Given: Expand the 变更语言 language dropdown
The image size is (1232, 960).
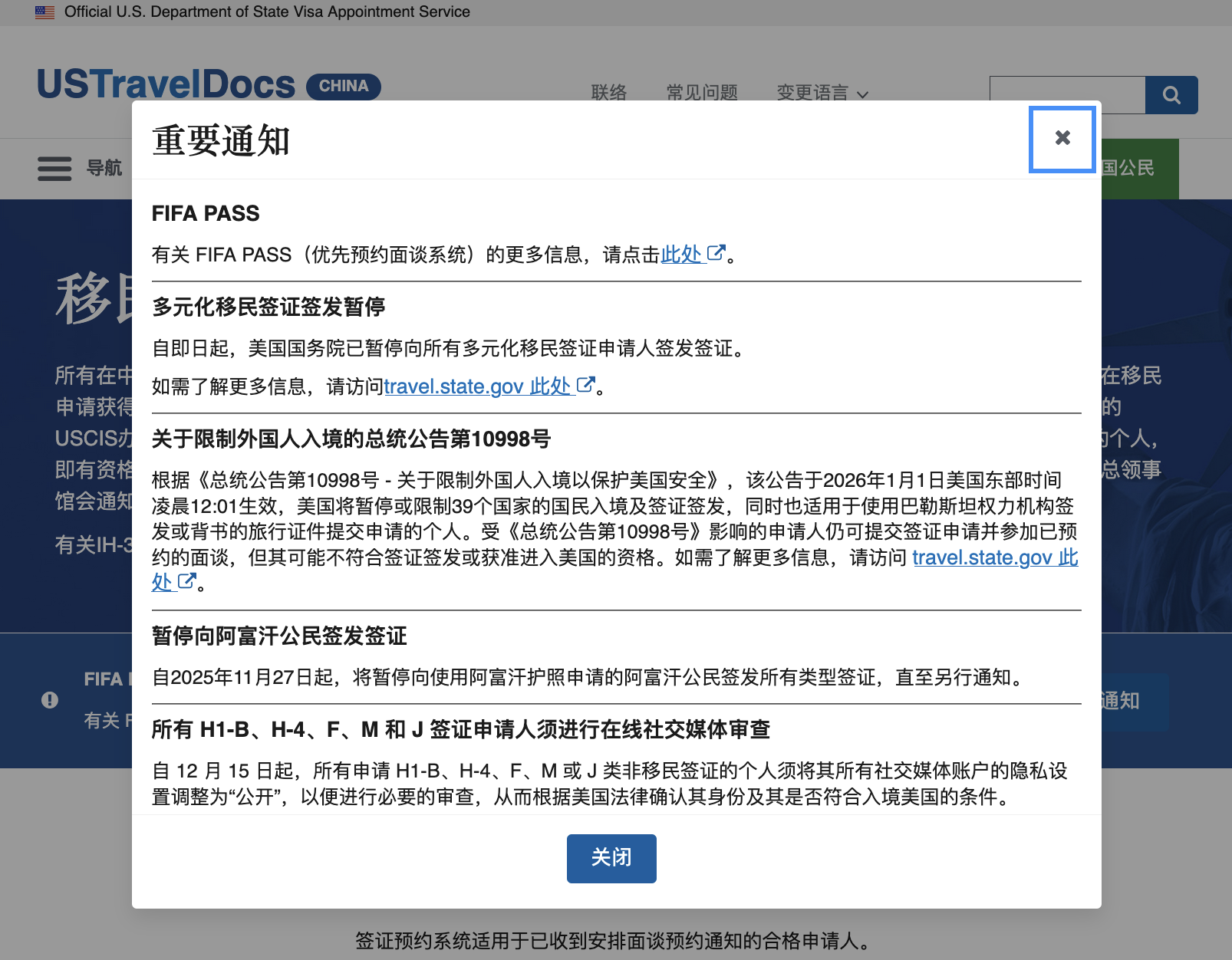Looking at the screenshot, I should [822, 94].
